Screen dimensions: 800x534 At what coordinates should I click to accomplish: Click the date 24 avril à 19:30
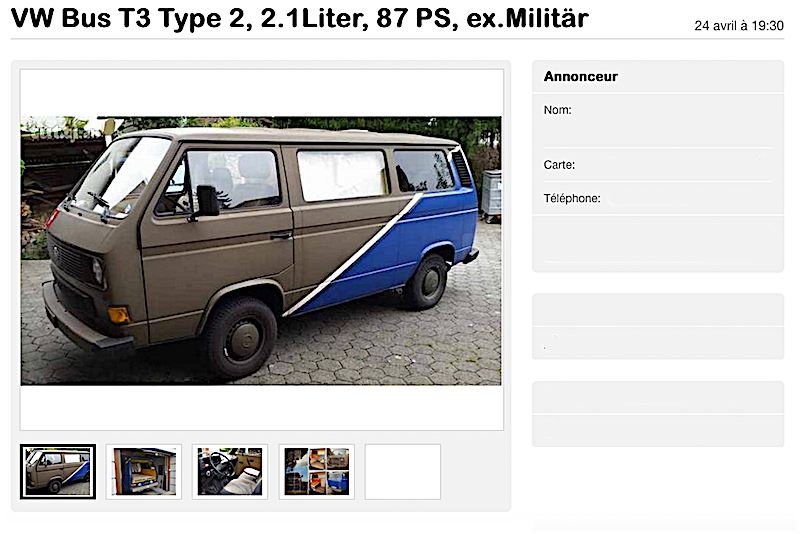coord(739,26)
